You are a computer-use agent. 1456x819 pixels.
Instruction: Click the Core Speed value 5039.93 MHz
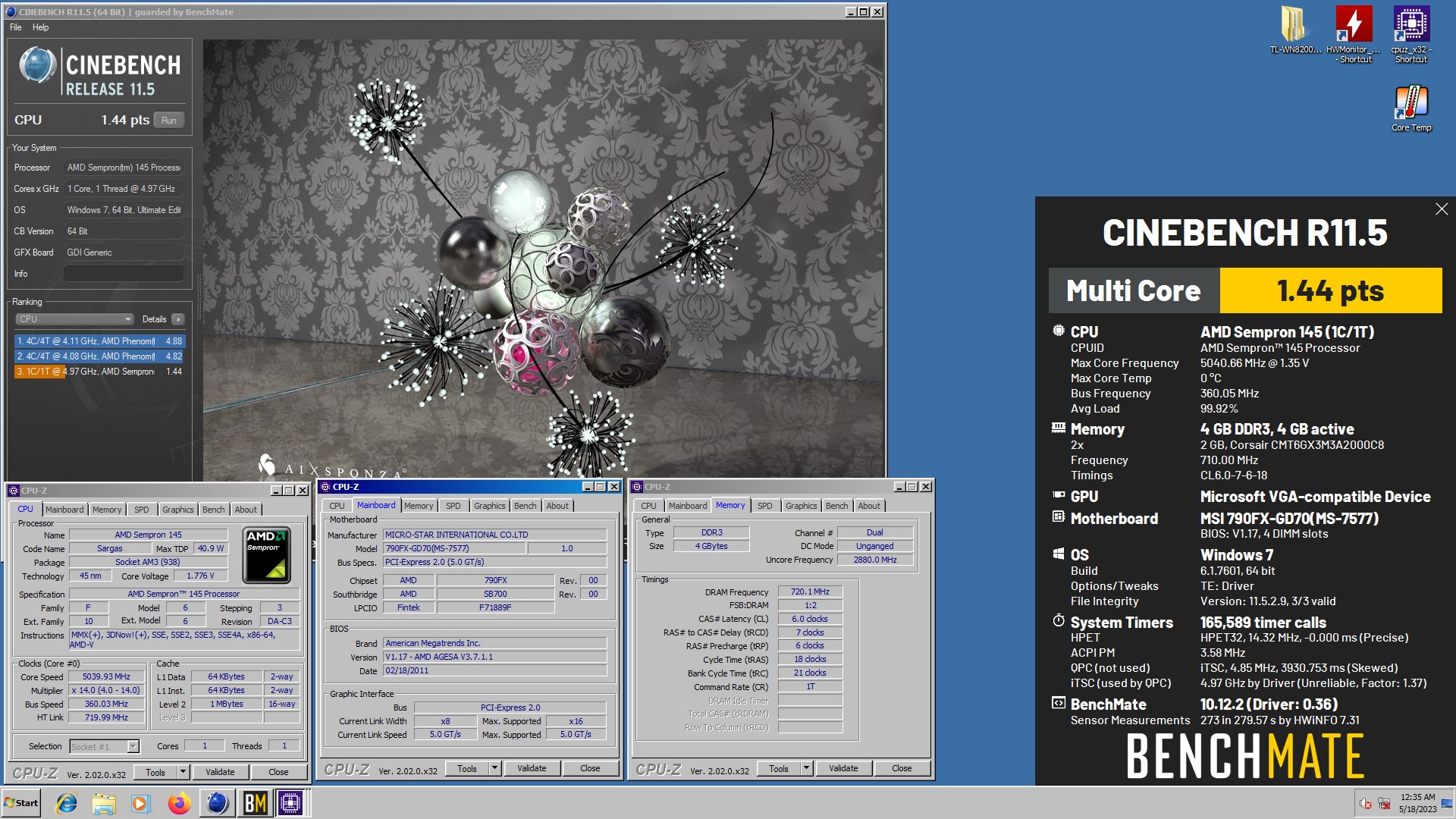pos(106,676)
